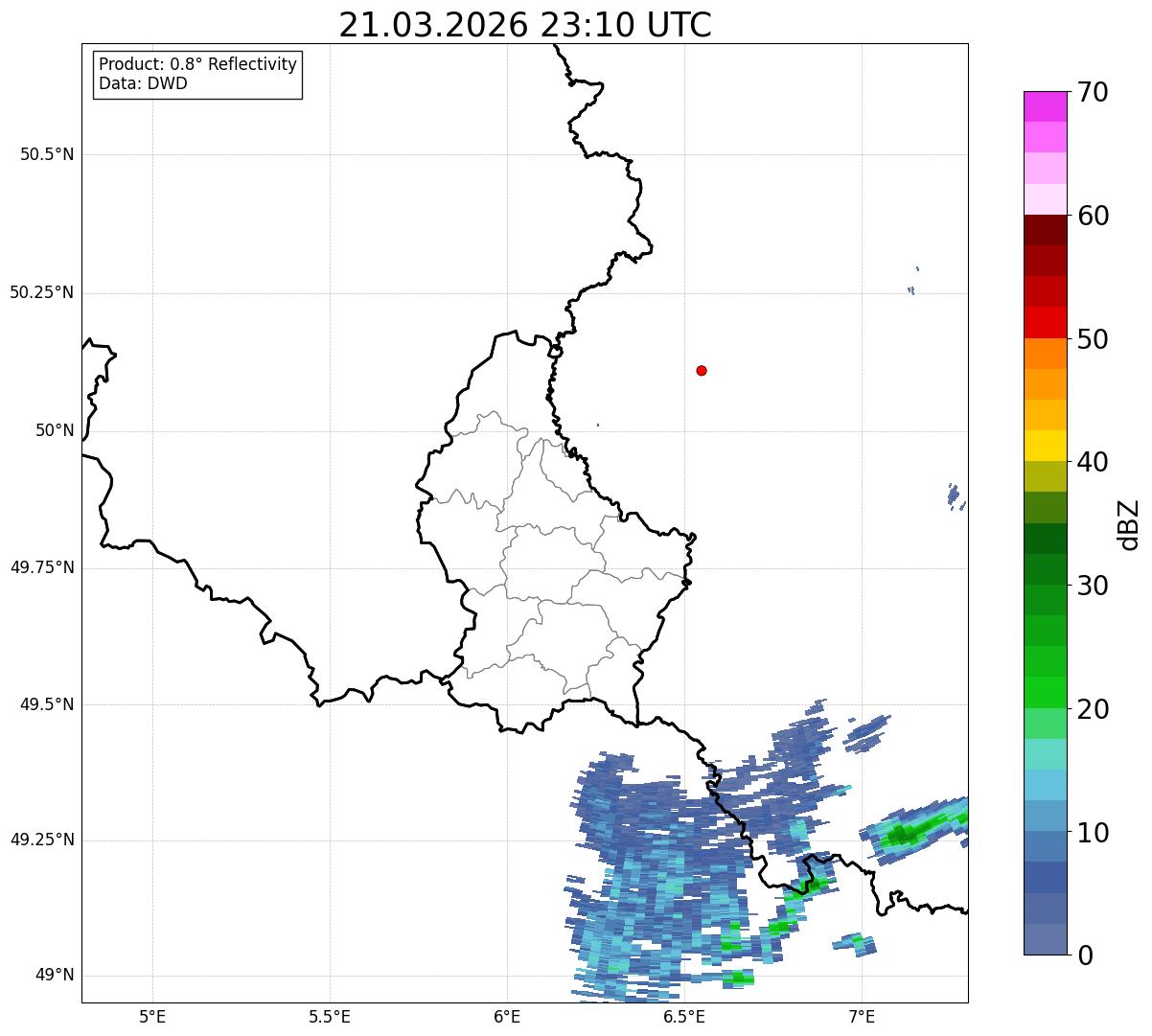The width and height of the screenshot is (1152, 1036).
Task: Click the 7°E longitude tick label
Action: click(x=862, y=1016)
